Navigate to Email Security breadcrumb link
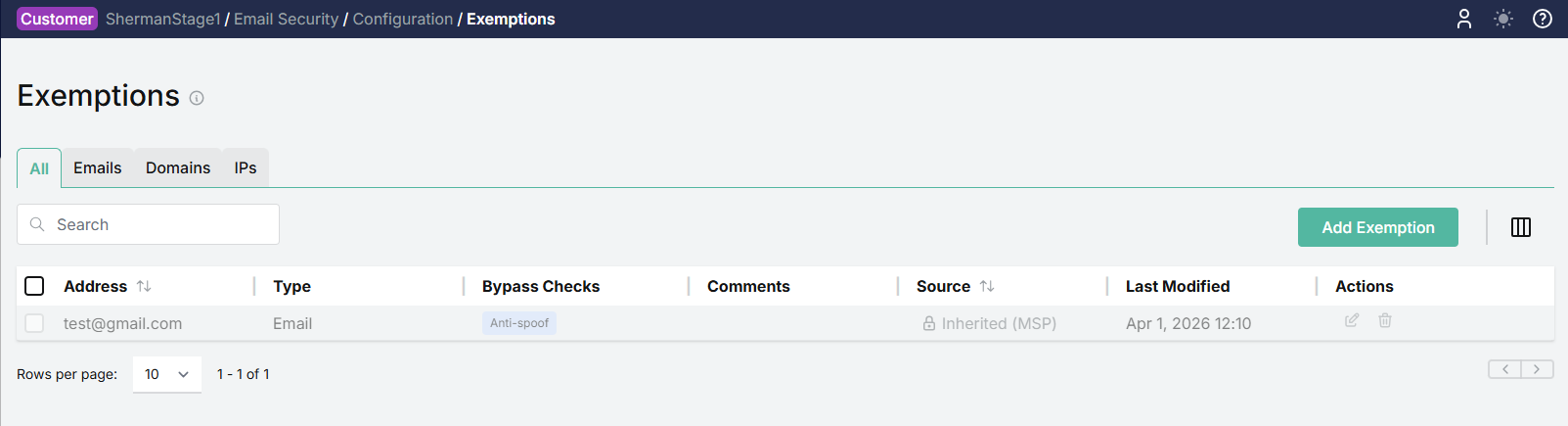The height and width of the screenshot is (426, 1568). (x=286, y=20)
